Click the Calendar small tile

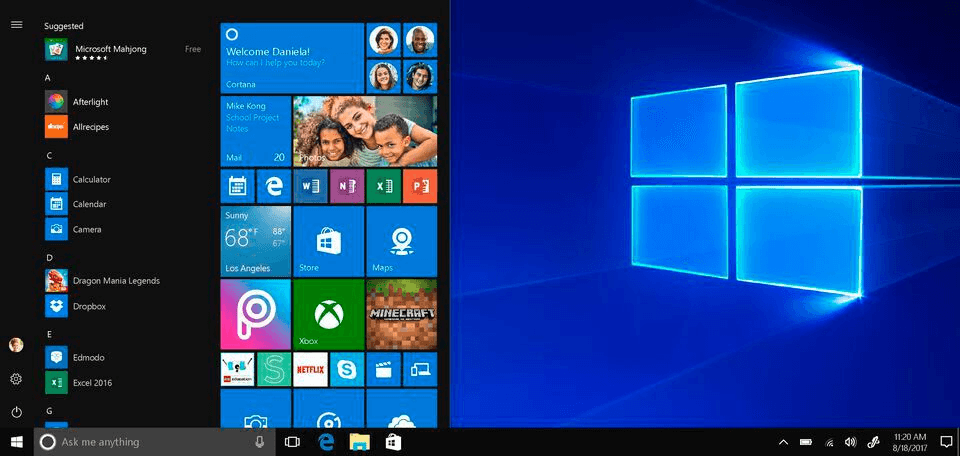point(237,186)
